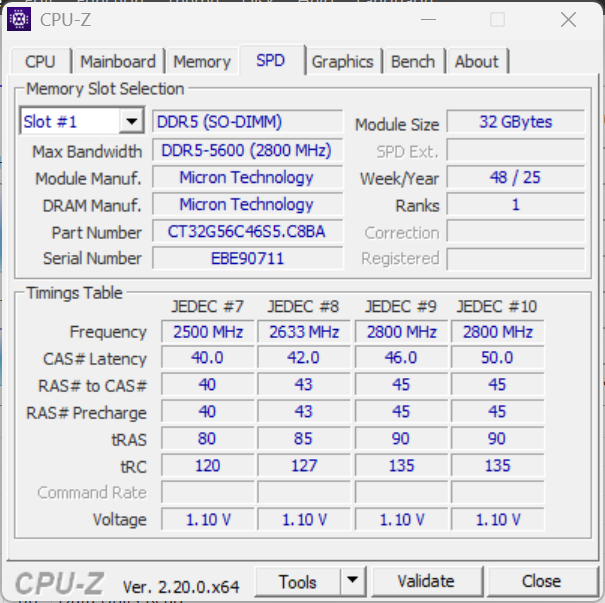
Task: Click the Part Number label
Action: pyautogui.click(x=97, y=233)
